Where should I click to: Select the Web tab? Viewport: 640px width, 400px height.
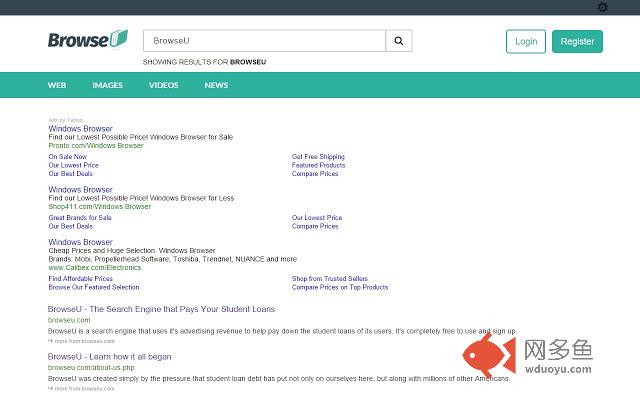(57, 85)
